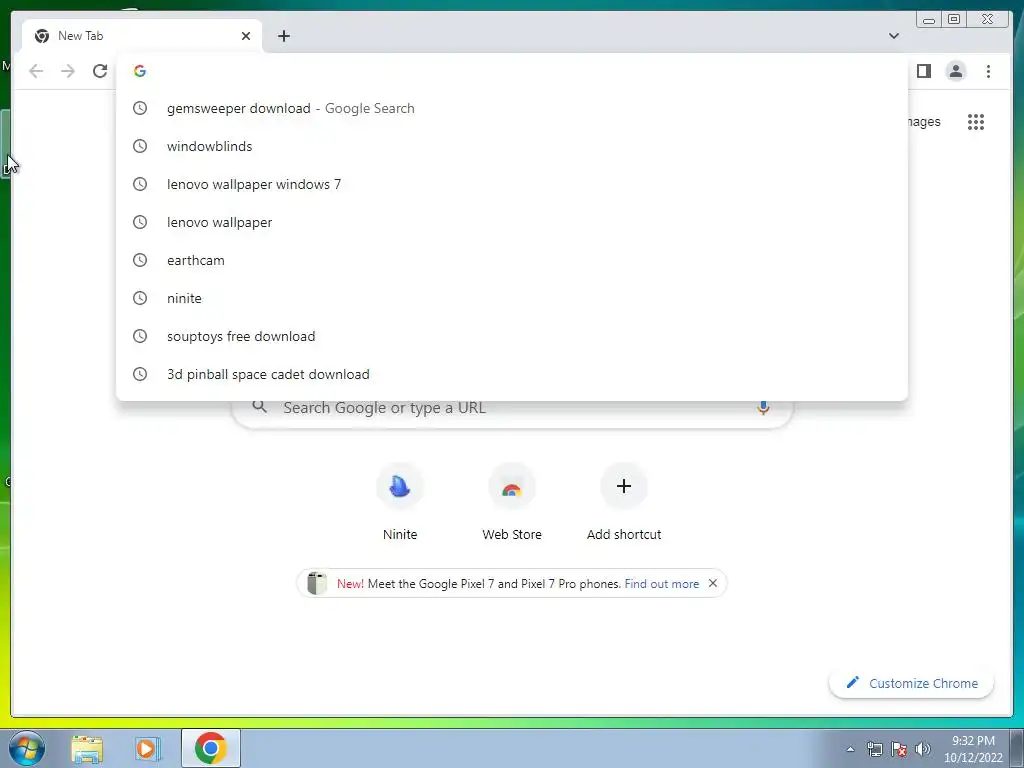
Task: Choose the earthcam suggestion
Action: click(x=512, y=260)
